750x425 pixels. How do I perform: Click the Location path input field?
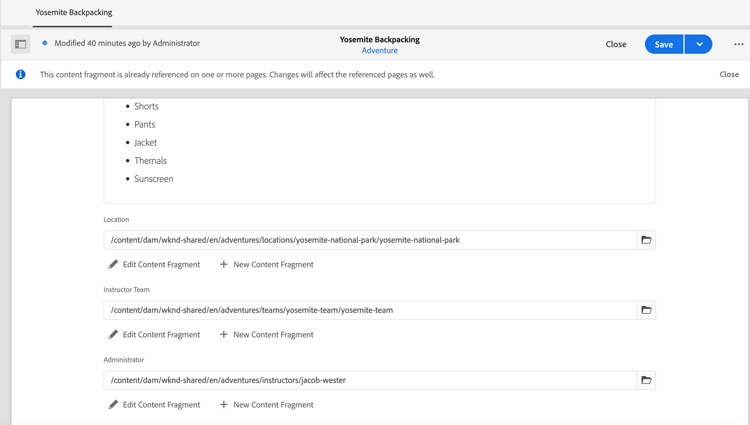(x=370, y=240)
